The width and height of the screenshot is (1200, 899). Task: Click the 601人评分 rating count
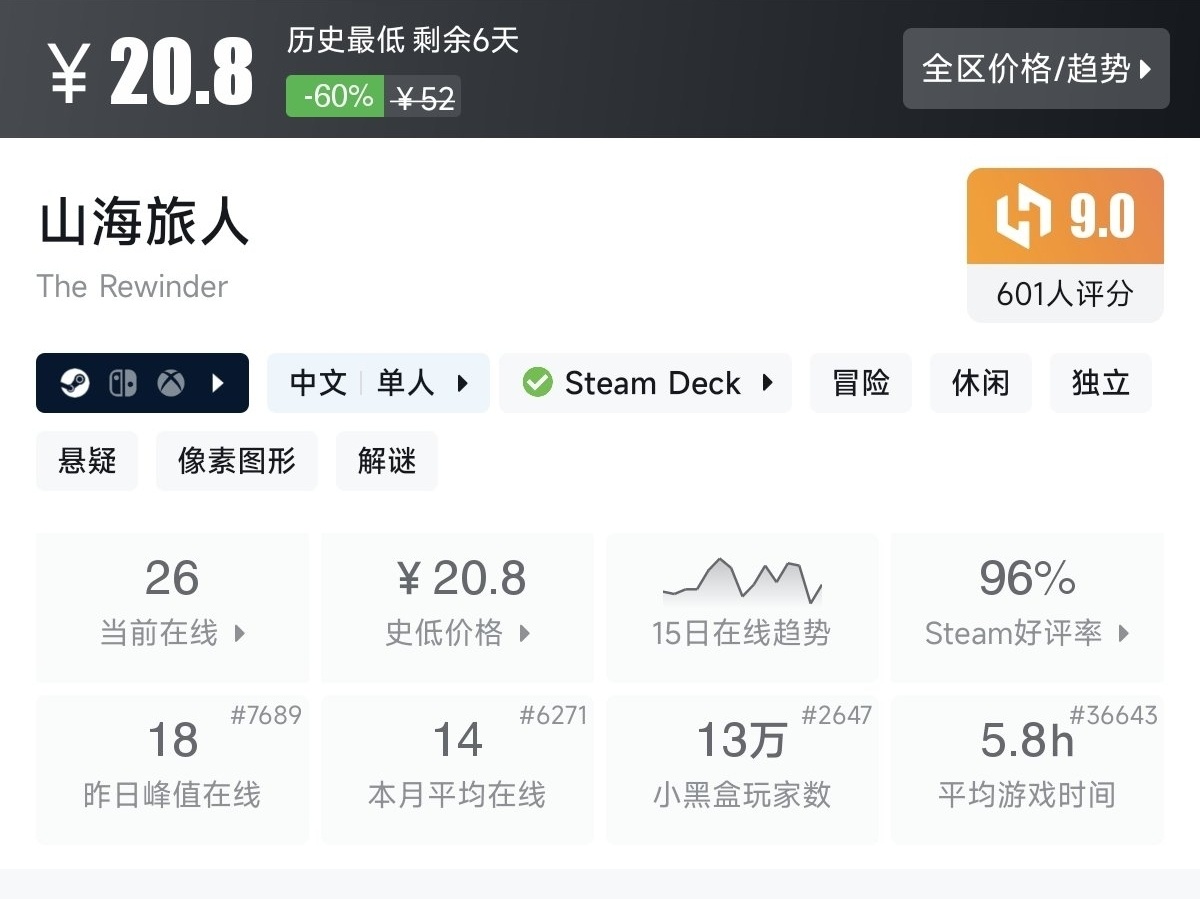coord(1065,294)
